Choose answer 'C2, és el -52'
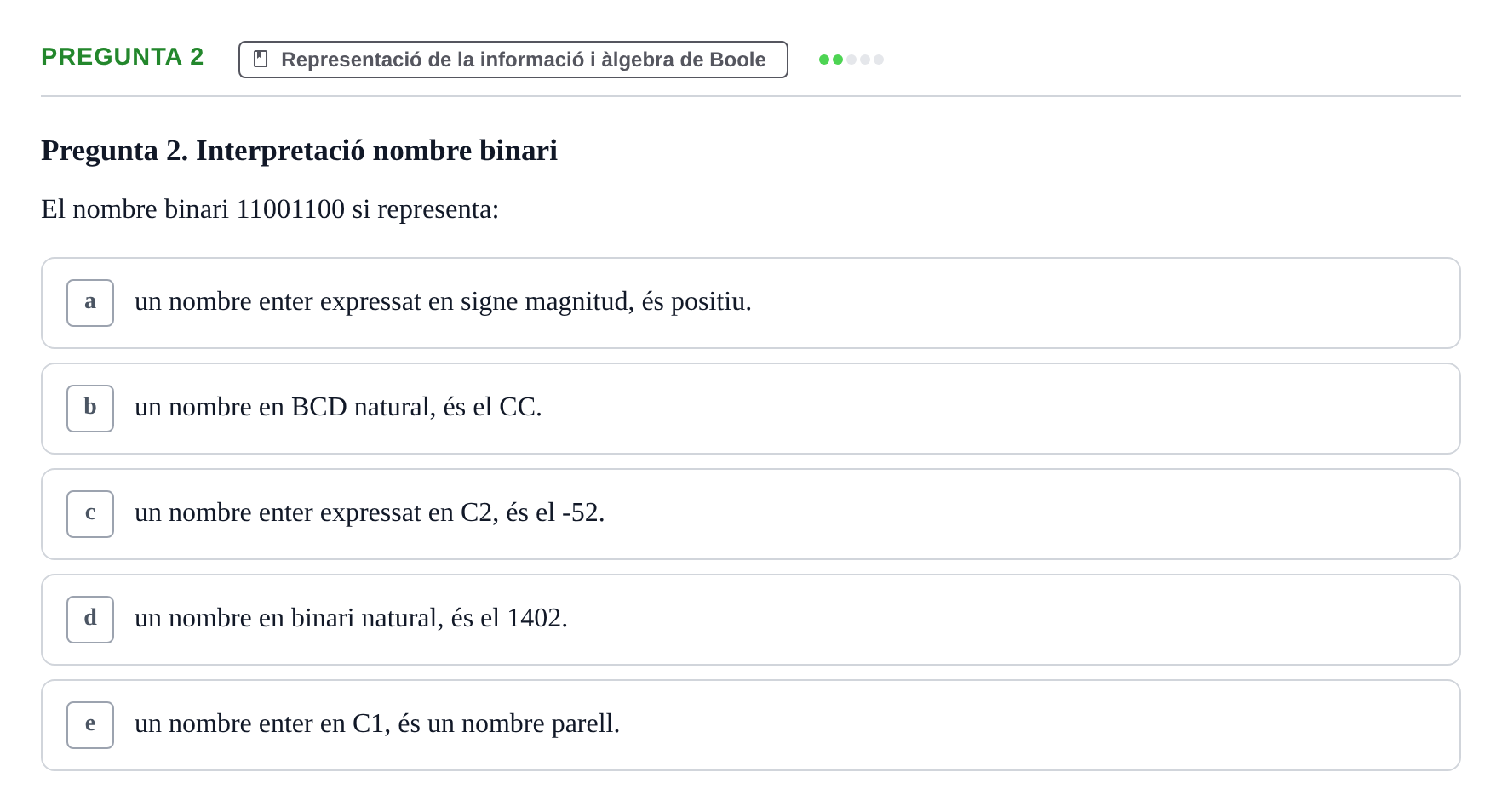Image resolution: width=1502 pixels, height=812 pixels. [751, 514]
